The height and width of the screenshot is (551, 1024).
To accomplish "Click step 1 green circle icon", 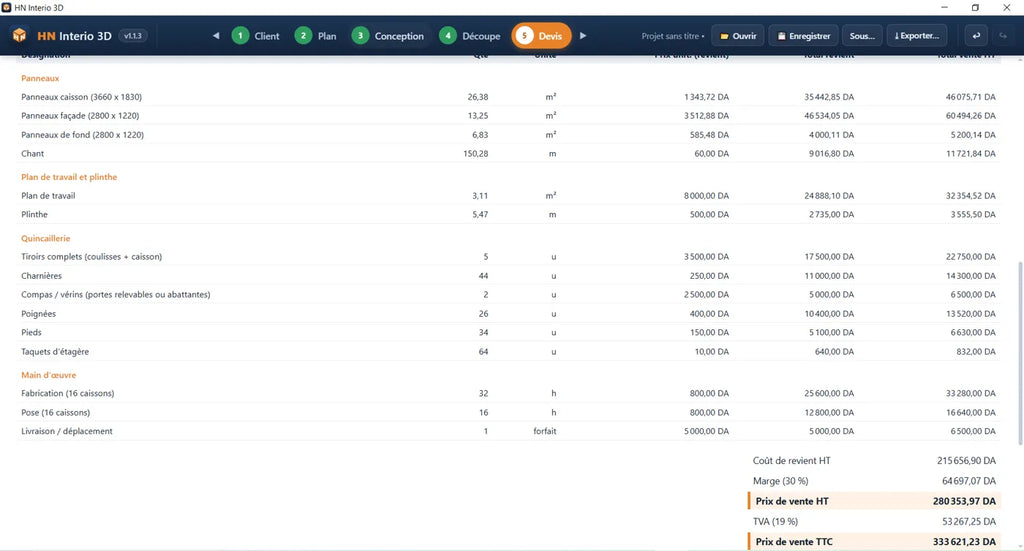I will click(240, 36).
